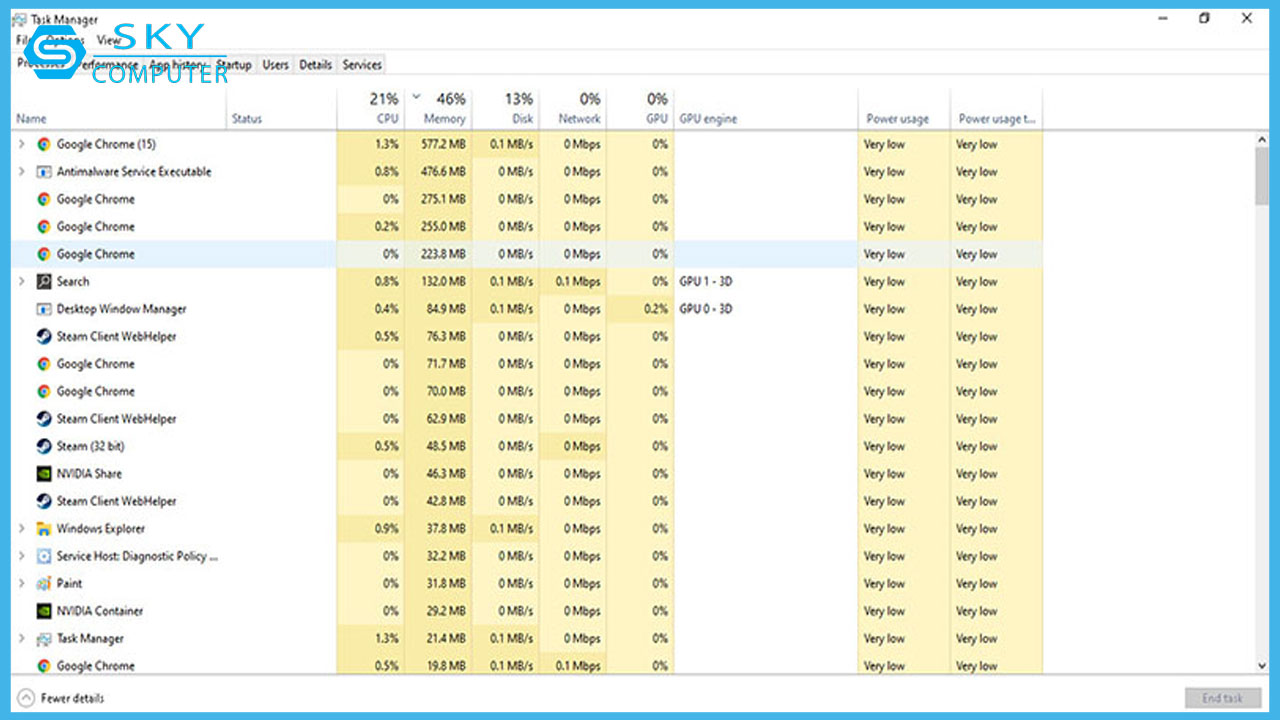Click the Desktop Window Manager icon
Viewport: 1280px width, 720px height.
(42, 309)
